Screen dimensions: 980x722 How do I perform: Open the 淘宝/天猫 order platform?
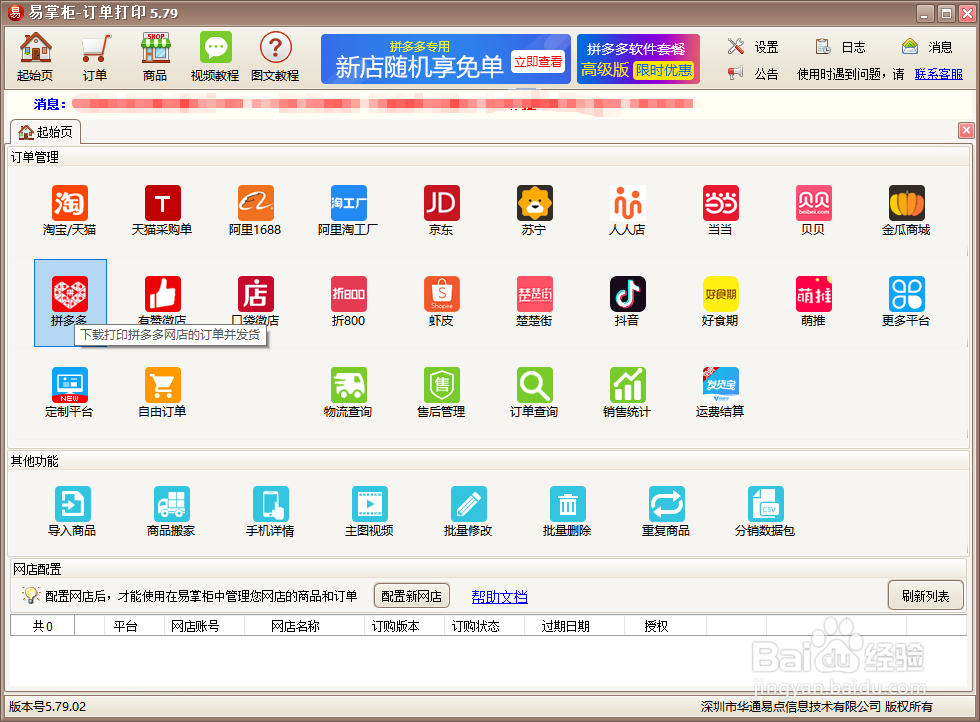69,211
